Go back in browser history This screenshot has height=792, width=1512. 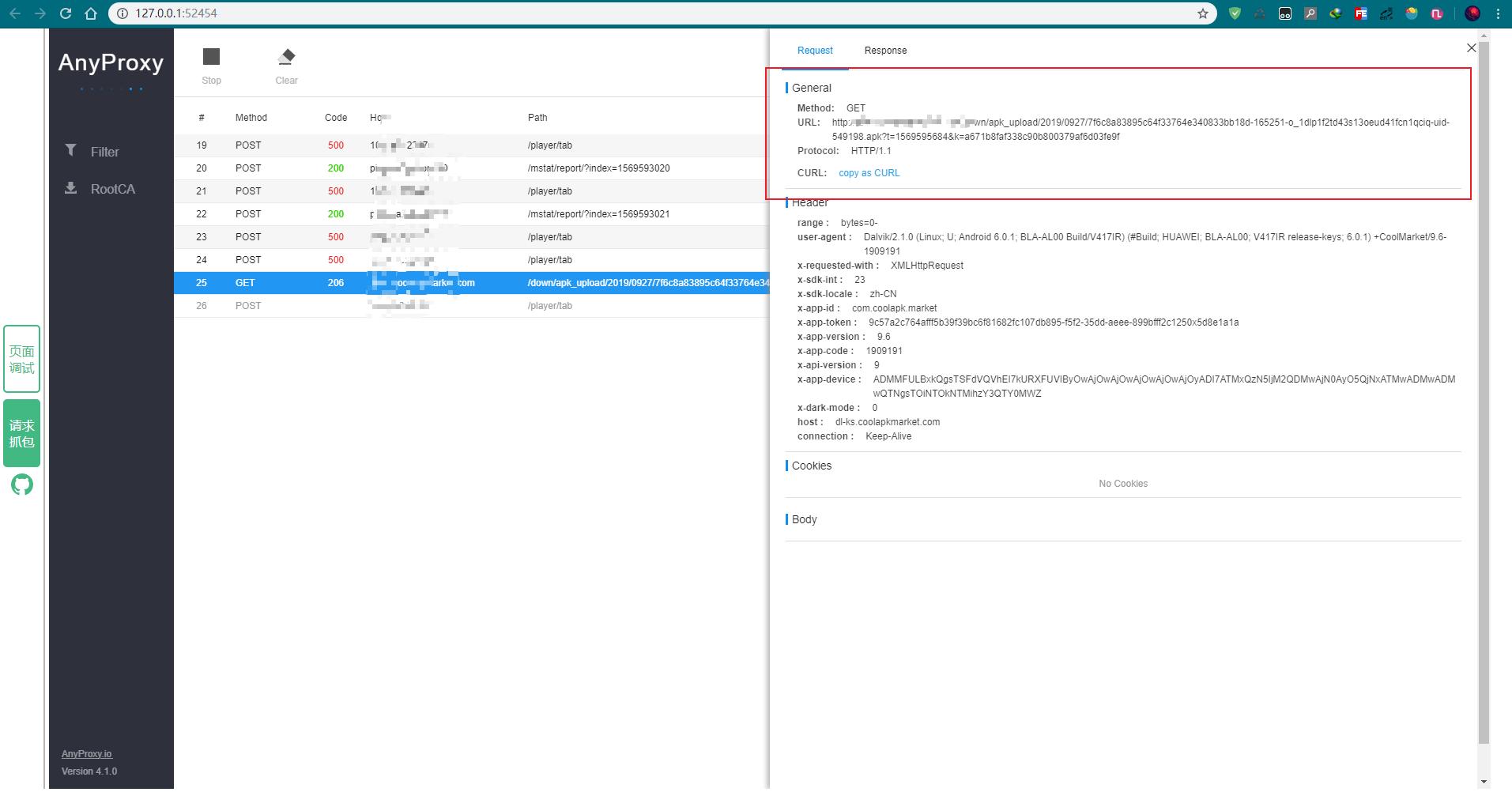(x=15, y=13)
